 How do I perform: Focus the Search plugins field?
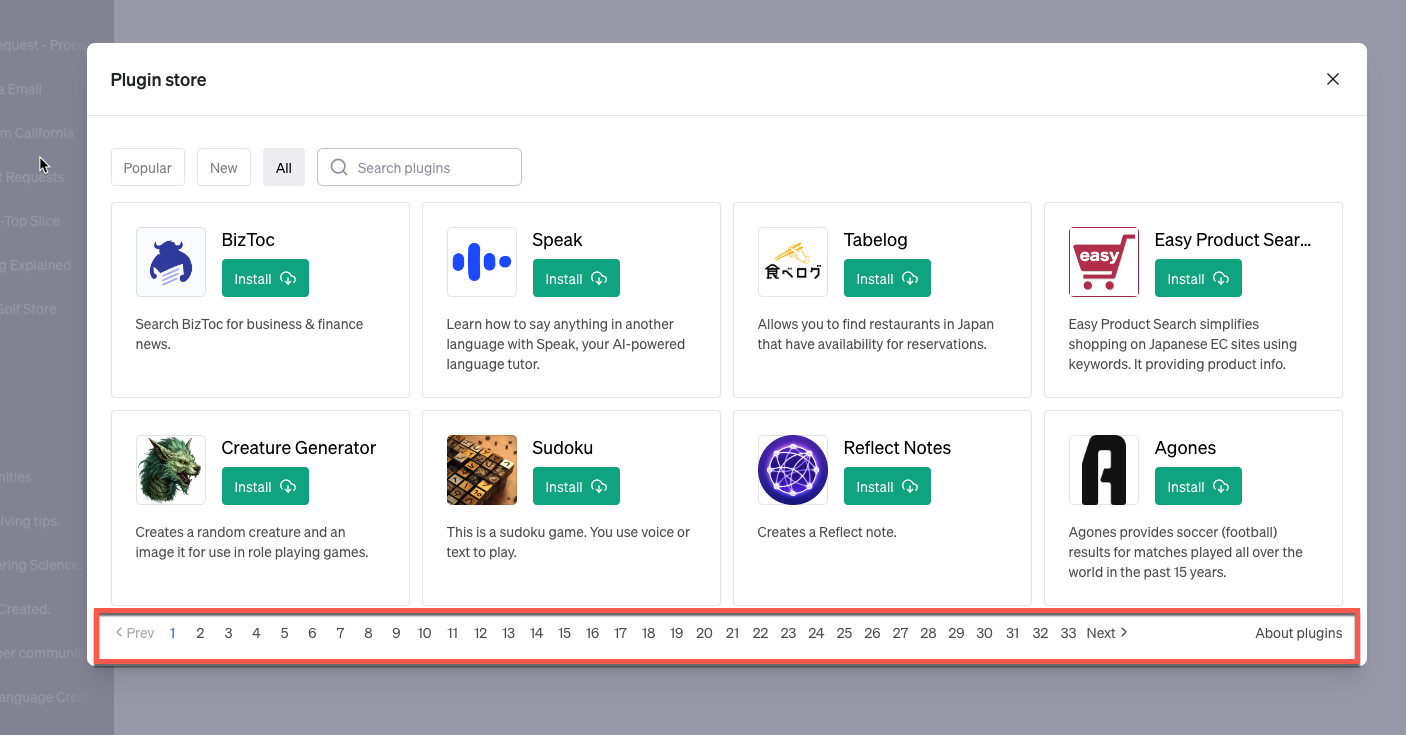(x=419, y=168)
